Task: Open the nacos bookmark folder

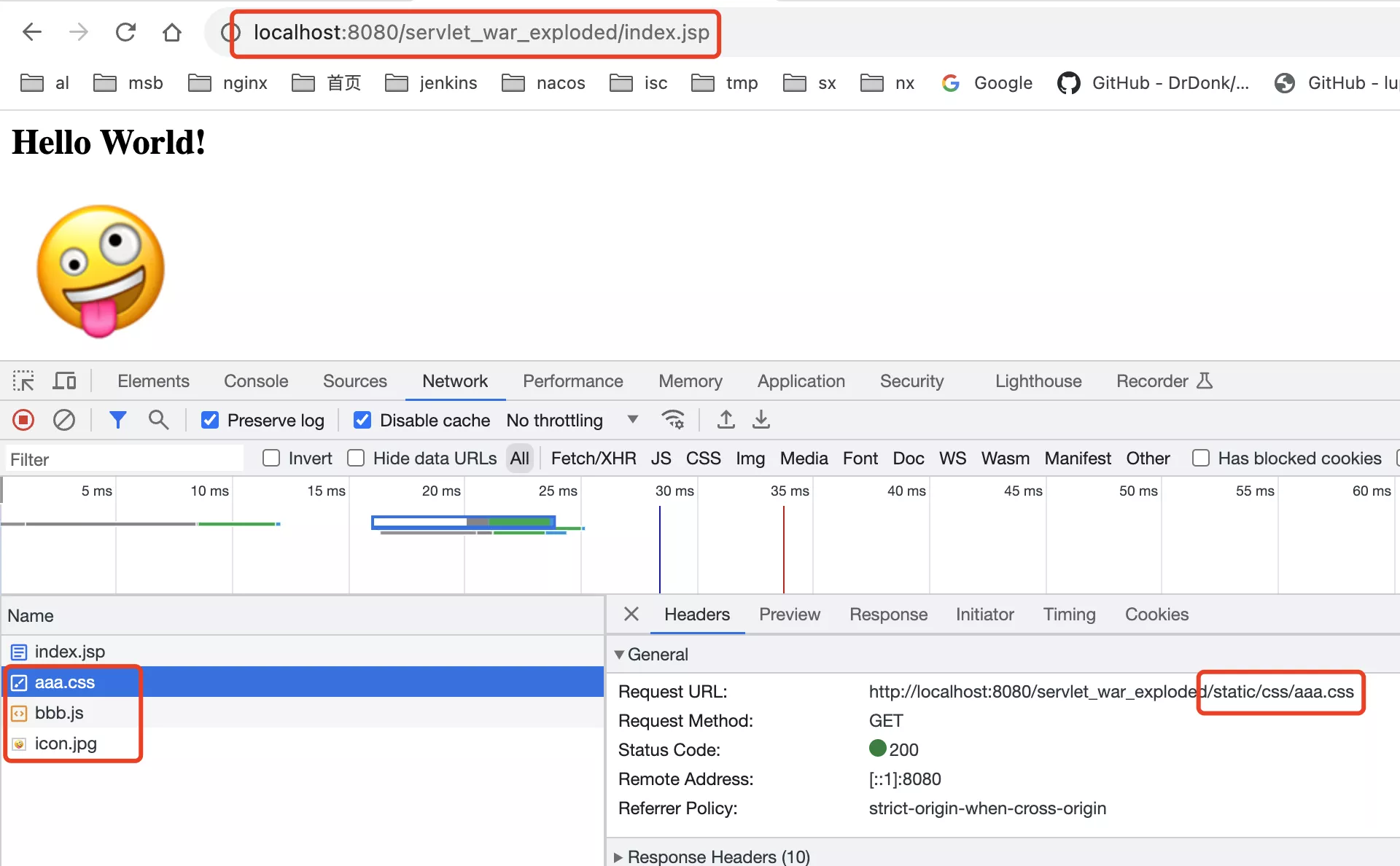Action: pyautogui.click(x=544, y=83)
